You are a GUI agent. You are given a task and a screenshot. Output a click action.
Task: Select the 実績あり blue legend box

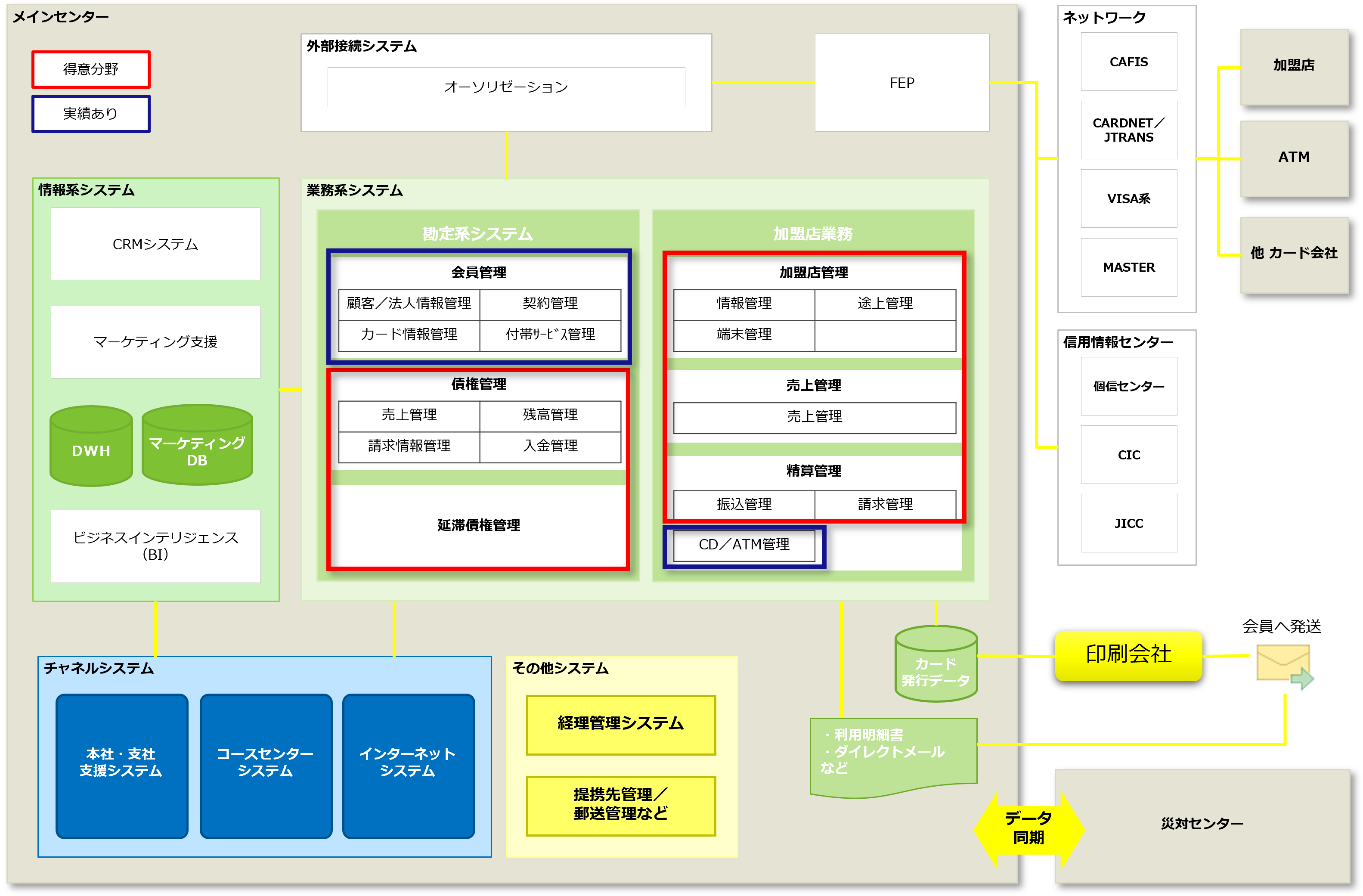coord(91,114)
